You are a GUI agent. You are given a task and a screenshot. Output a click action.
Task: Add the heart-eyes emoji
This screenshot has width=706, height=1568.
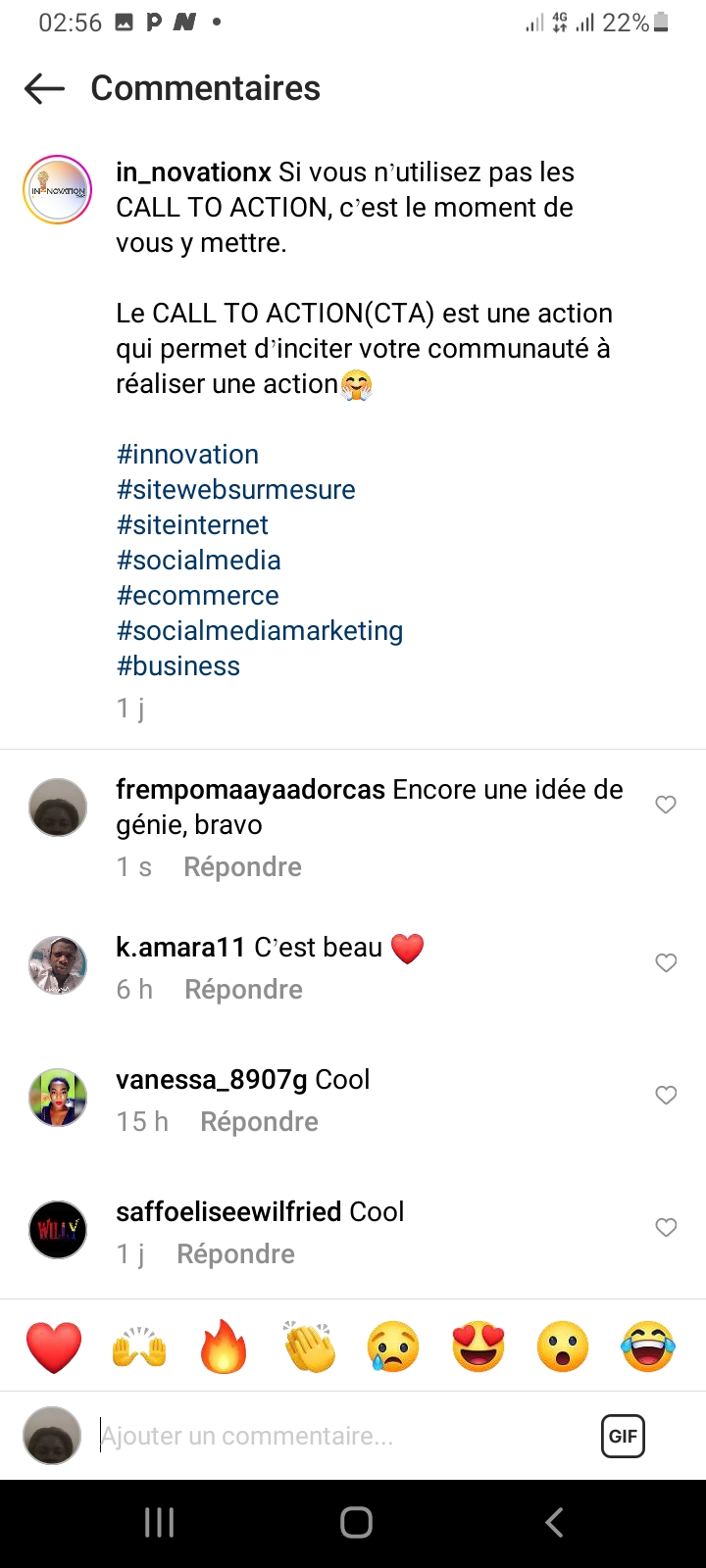(x=479, y=1347)
